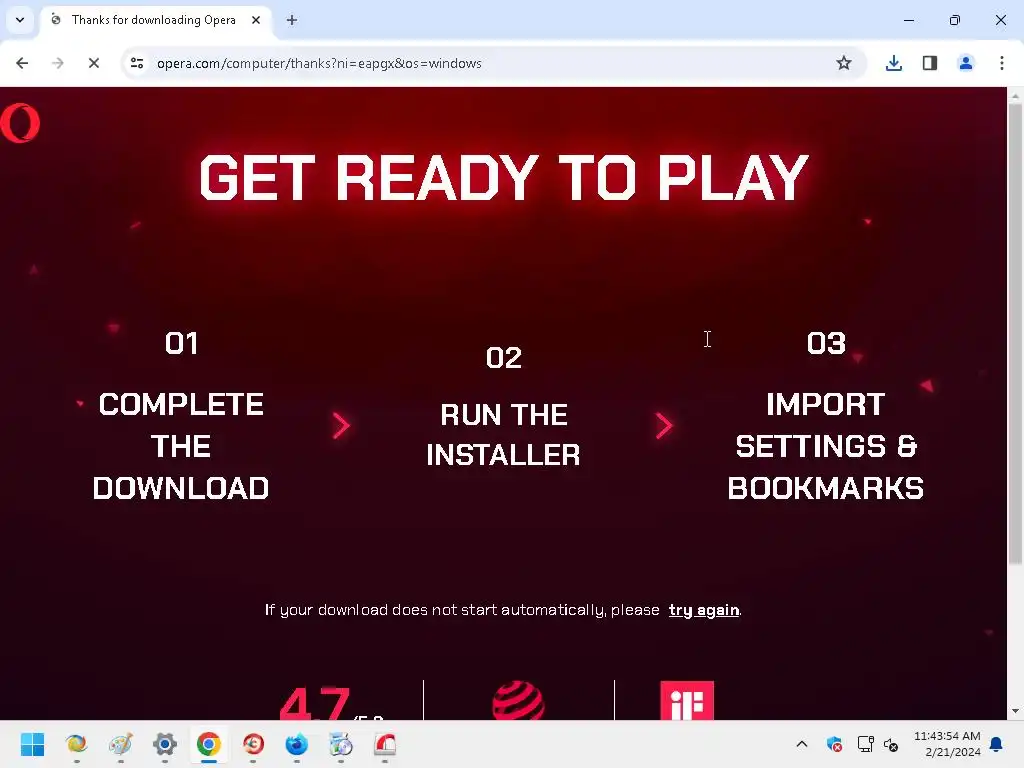Open the Chrome downloads button
The image size is (1024, 768).
(x=893, y=63)
